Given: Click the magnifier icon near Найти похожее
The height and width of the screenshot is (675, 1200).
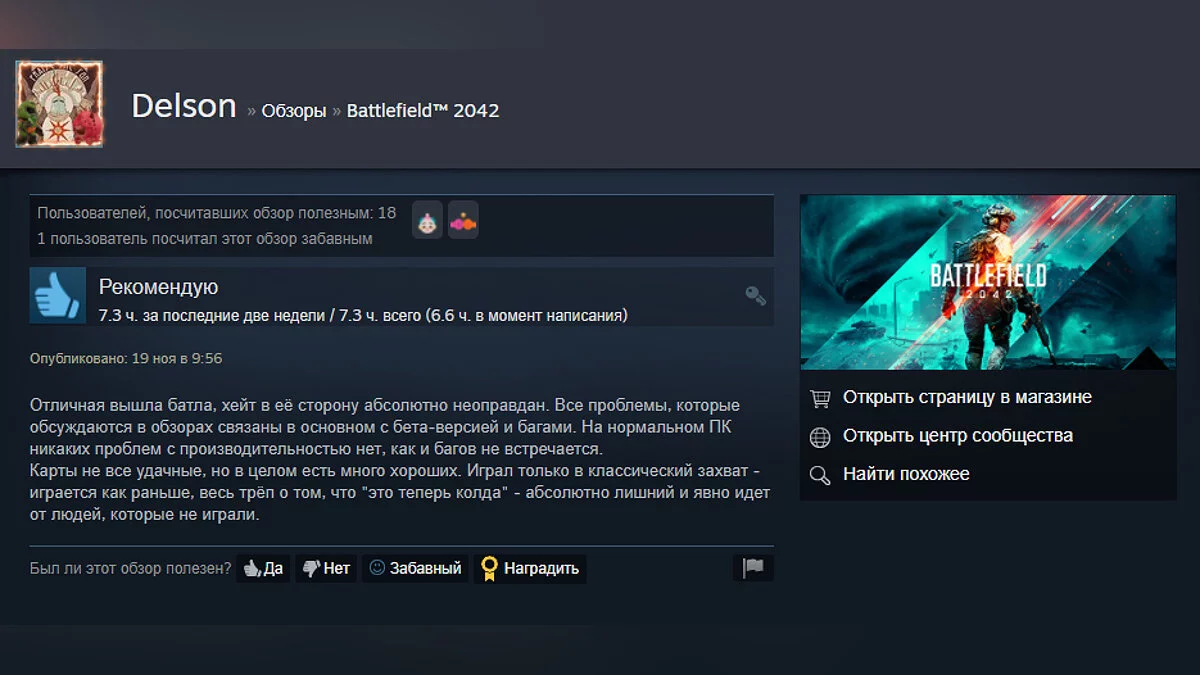Looking at the screenshot, I should pyautogui.click(x=820, y=475).
